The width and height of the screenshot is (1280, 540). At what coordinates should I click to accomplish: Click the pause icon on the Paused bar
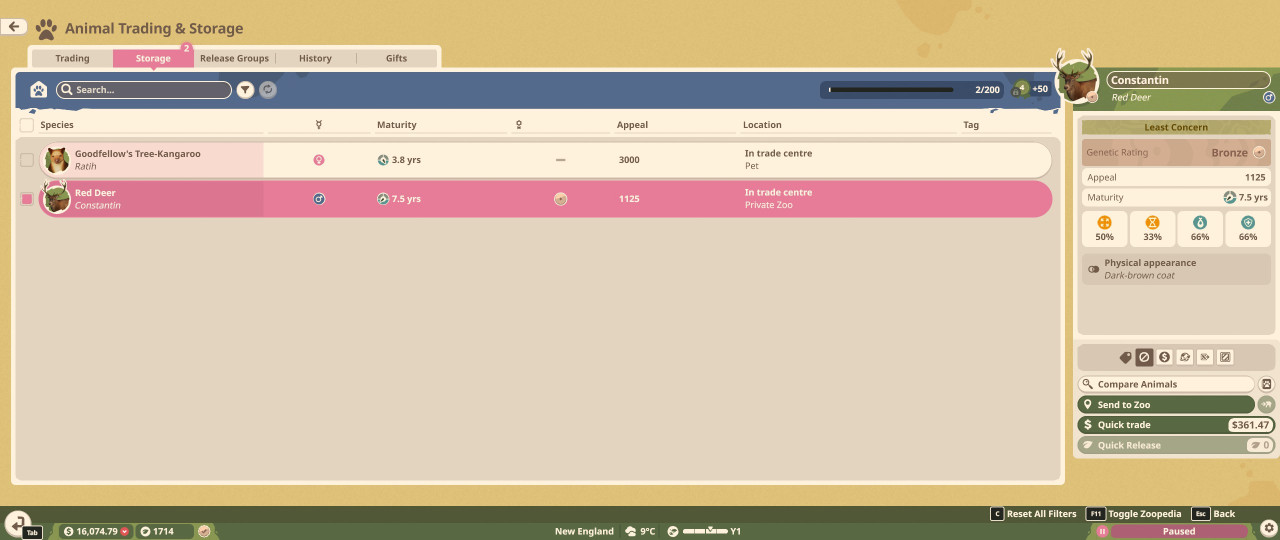pyautogui.click(x=1103, y=531)
